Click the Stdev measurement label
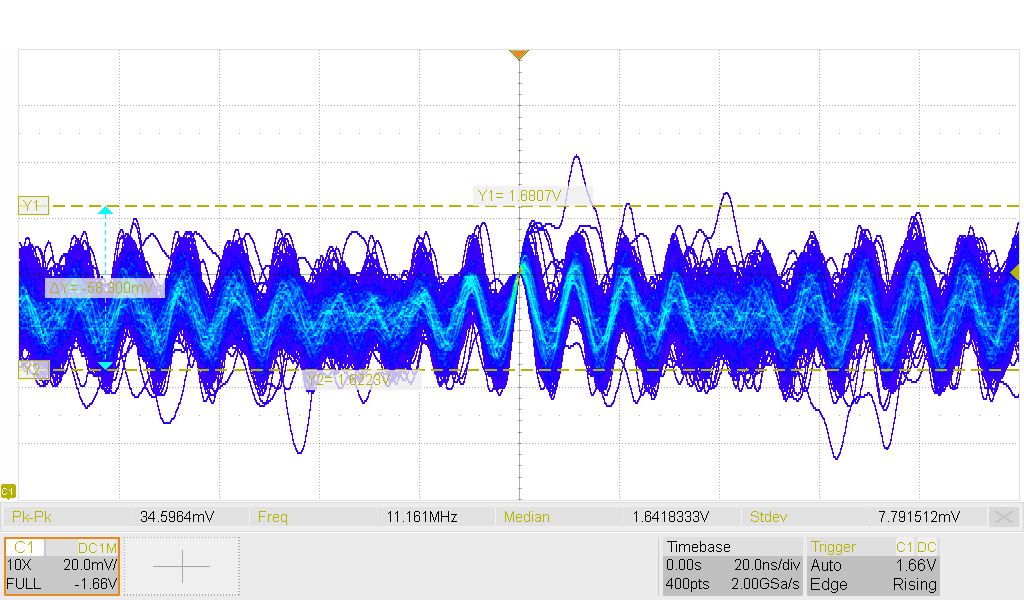The image size is (1024, 600). pos(768,517)
